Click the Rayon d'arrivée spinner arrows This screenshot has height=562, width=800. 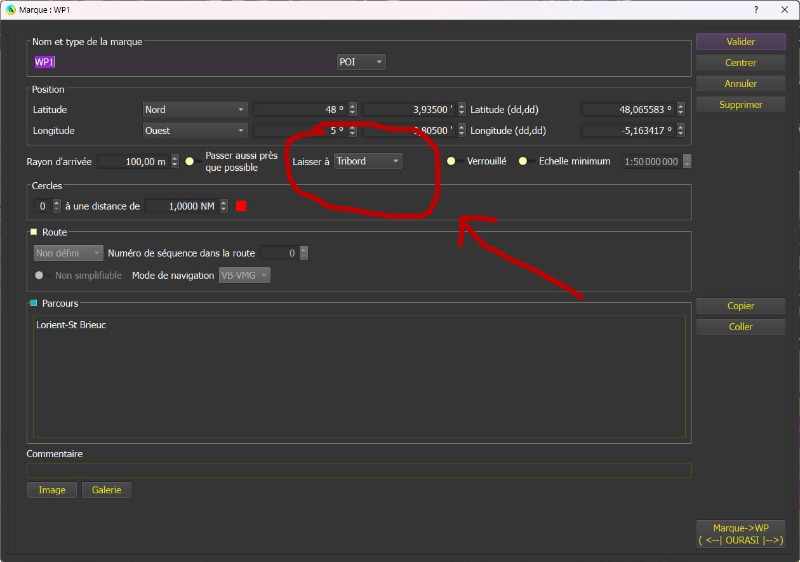[175, 161]
